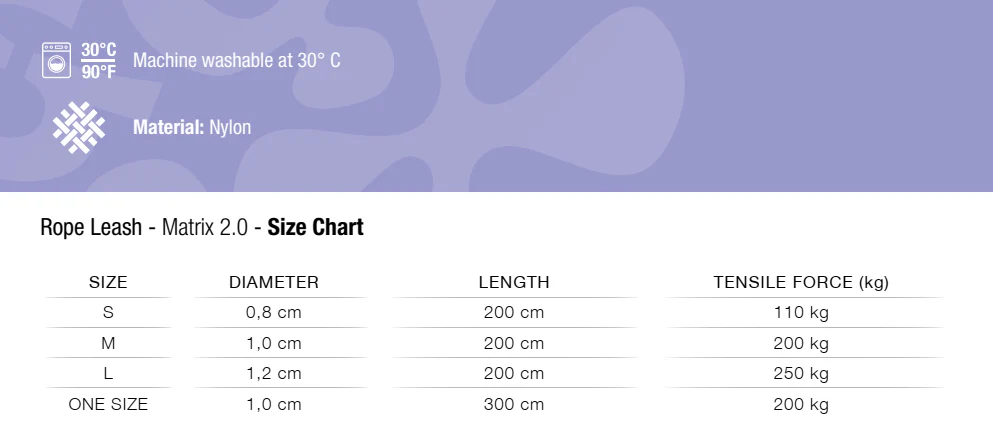Click the 'Rope Leash - Matrix 2.0 - Size Chart' heading
Viewport: 993px width, 430px height.
click(x=202, y=228)
